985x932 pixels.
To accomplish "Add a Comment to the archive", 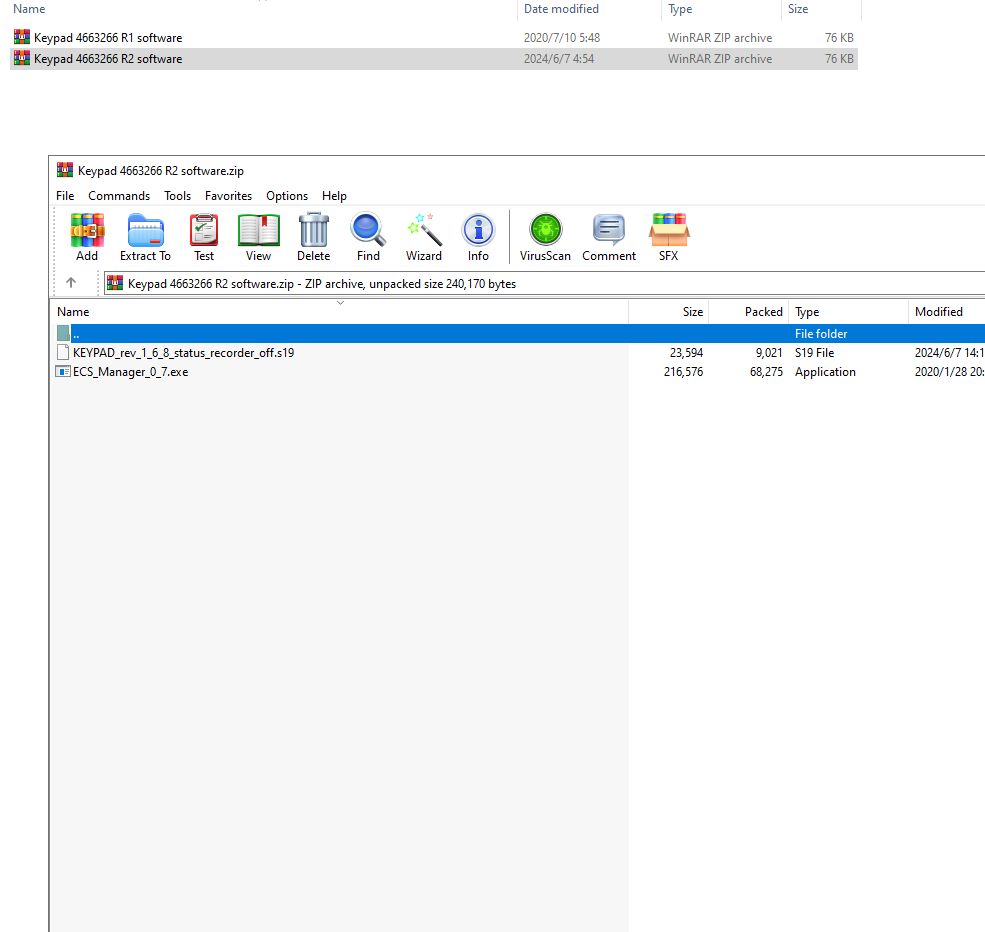I will [x=609, y=230].
